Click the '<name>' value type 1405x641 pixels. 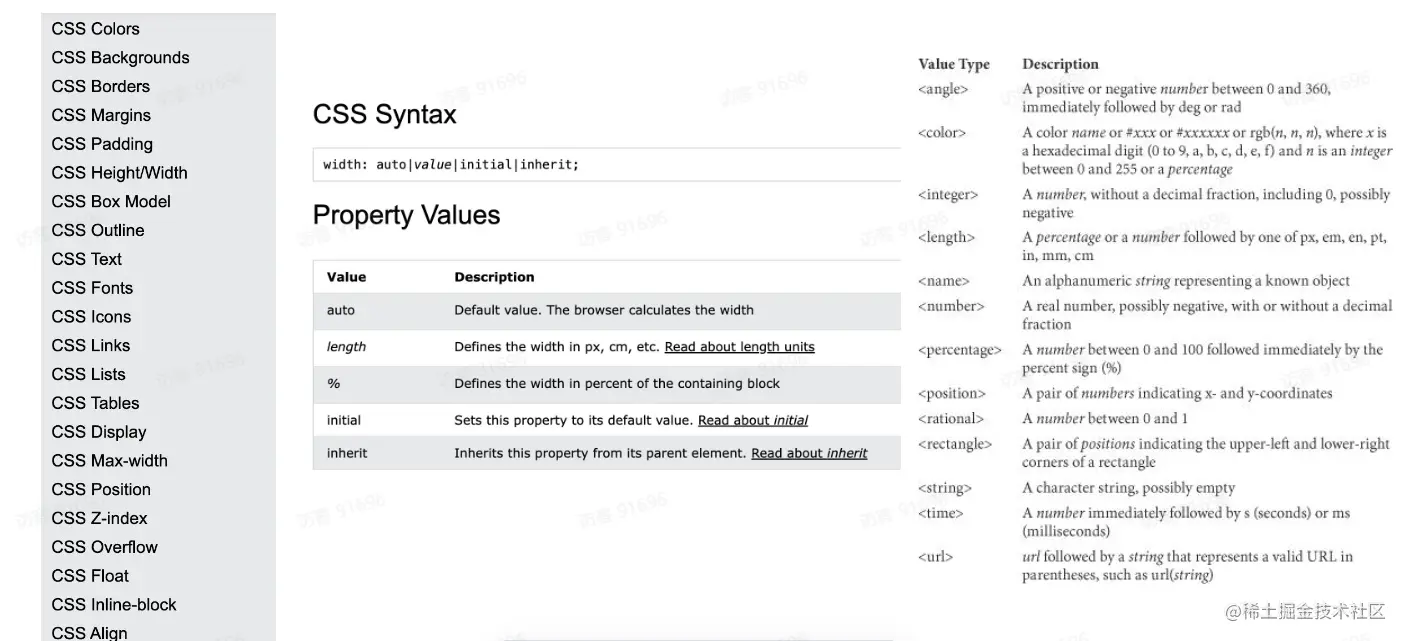coord(944,281)
